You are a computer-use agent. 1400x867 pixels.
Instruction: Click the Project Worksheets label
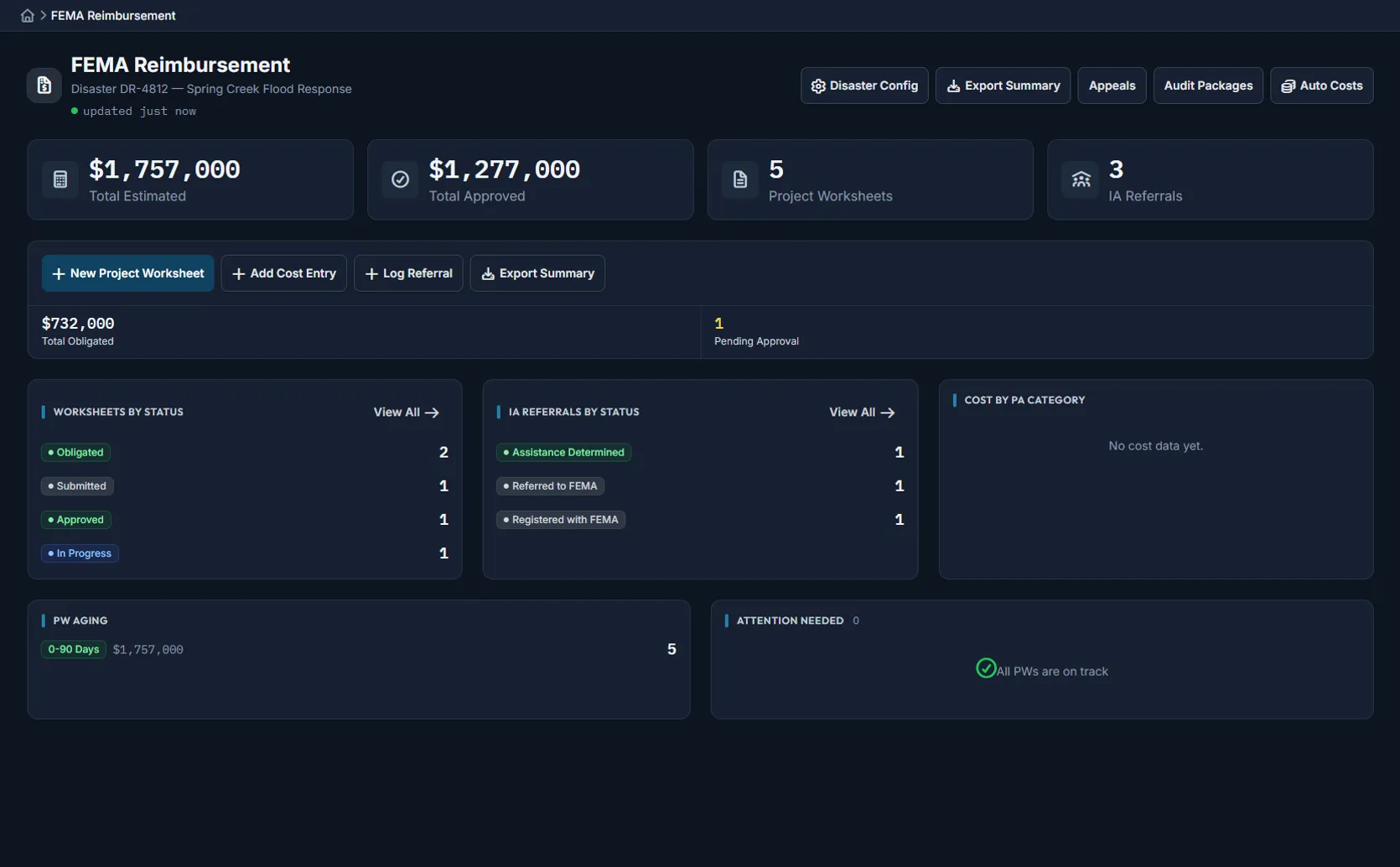click(831, 196)
